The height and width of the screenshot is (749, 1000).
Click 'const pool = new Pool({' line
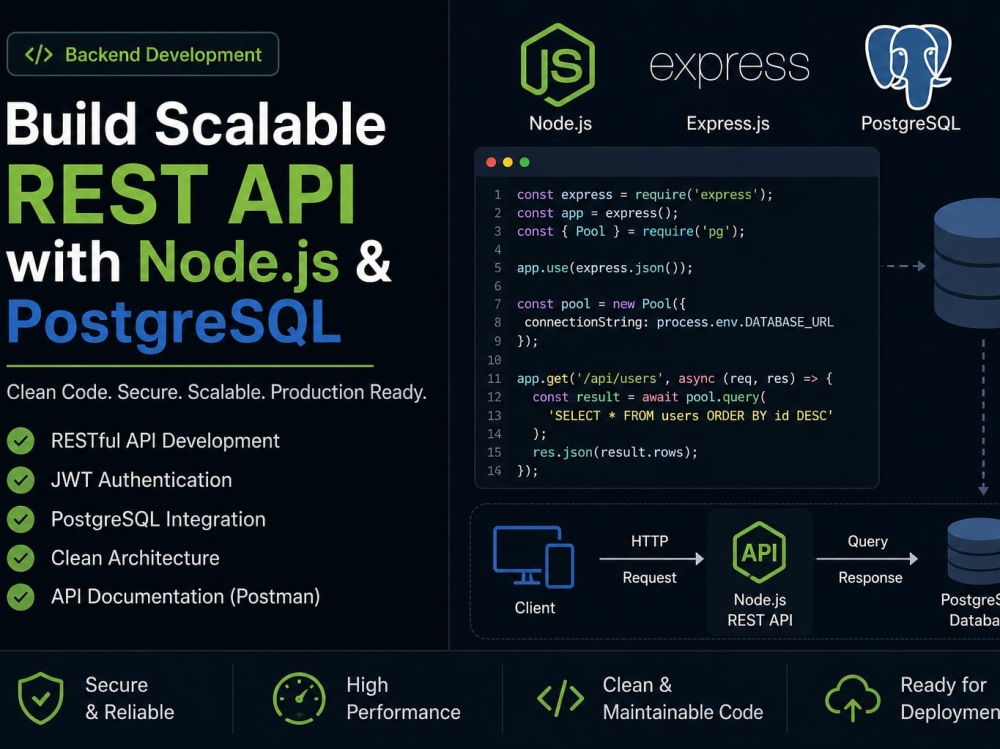(601, 304)
